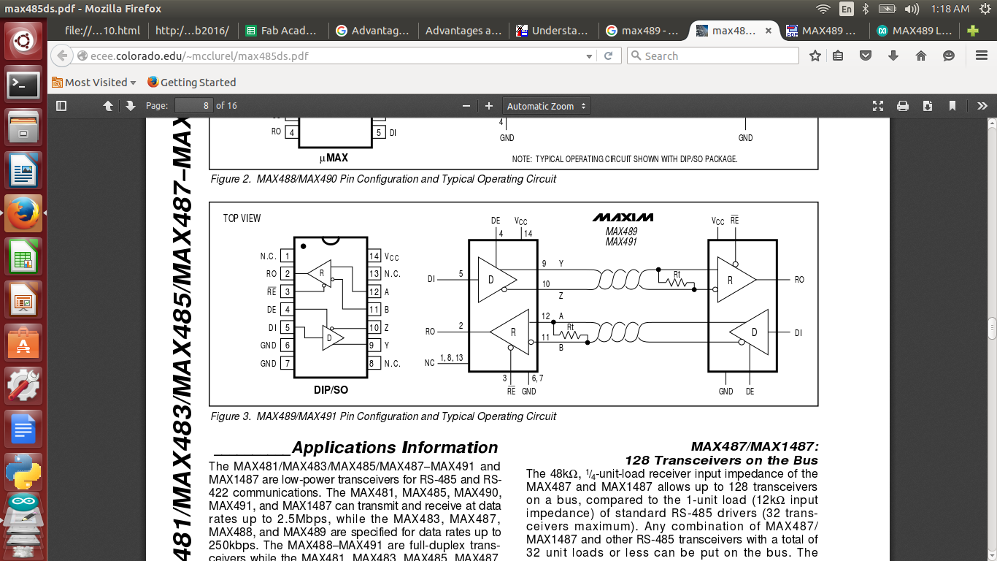Image resolution: width=997 pixels, height=561 pixels.
Task: Switch to Fab Acad... tab
Action: (x=282, y=31)
